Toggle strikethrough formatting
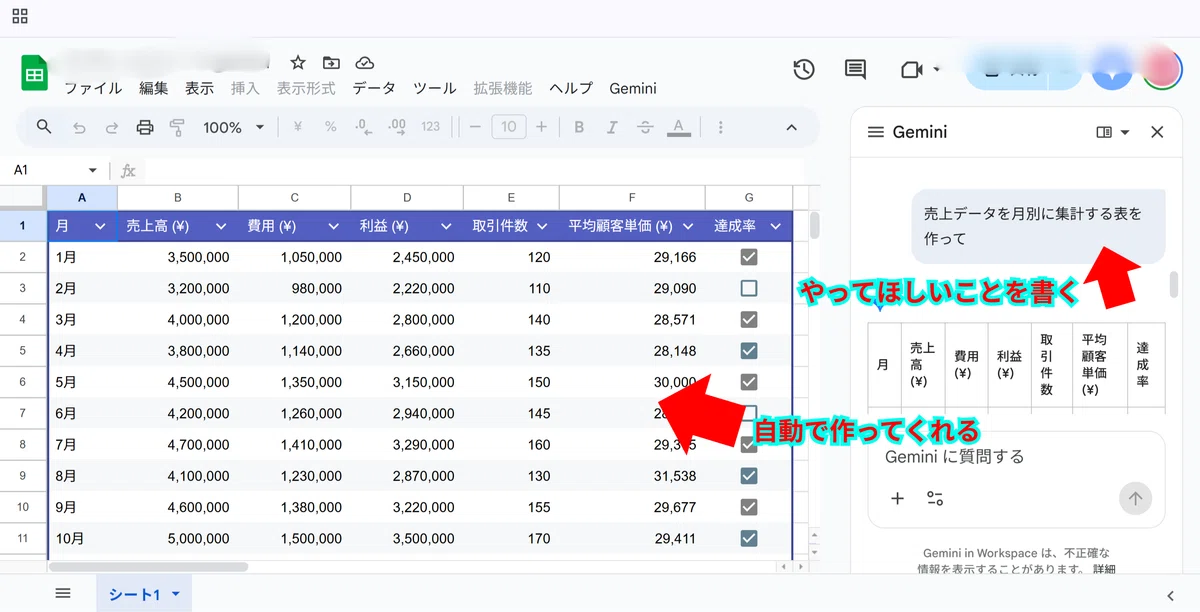This screenshot has height=612, width=1200. pyautogui.click(x=645, y=127)
